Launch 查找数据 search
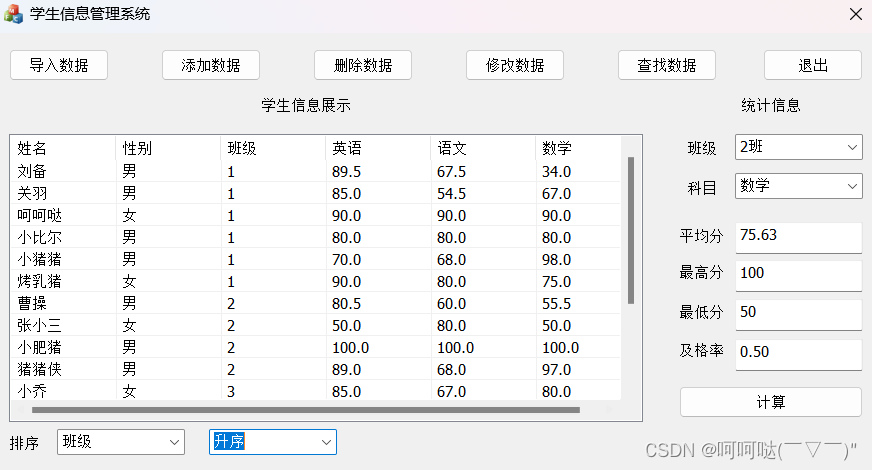The height and width of the screenshot is (470, 872). (x=667, y=65)
